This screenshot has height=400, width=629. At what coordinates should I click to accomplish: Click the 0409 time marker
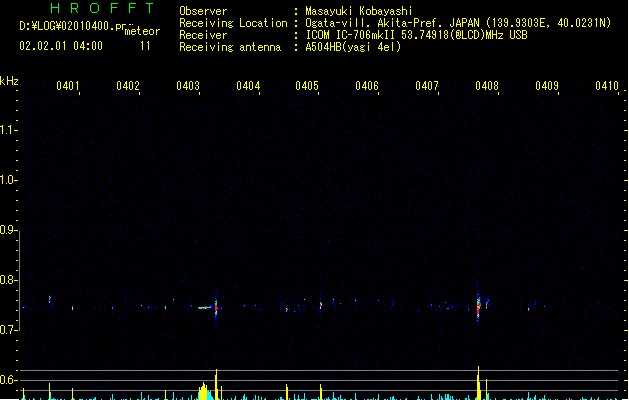[x=547, y=86]
